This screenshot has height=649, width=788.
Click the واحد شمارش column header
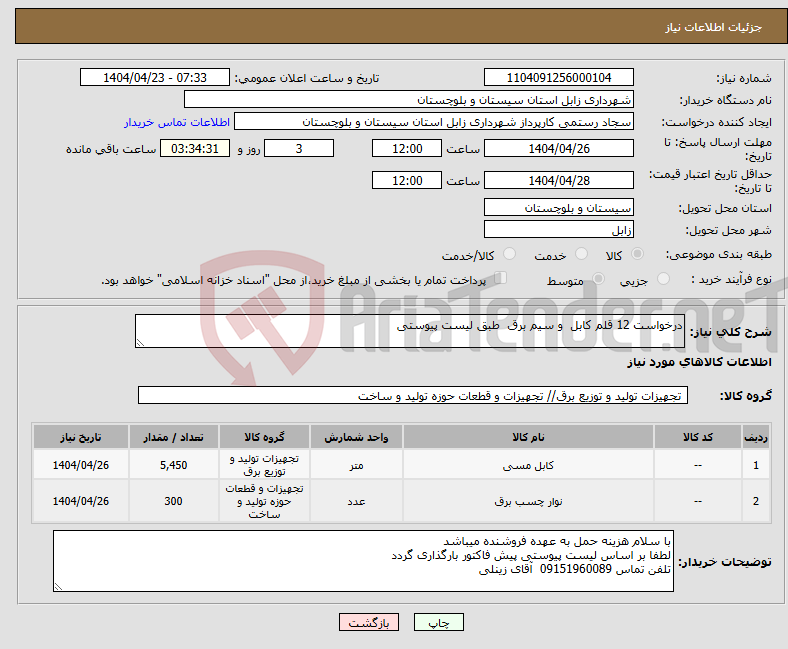click(x=356, y=437)
